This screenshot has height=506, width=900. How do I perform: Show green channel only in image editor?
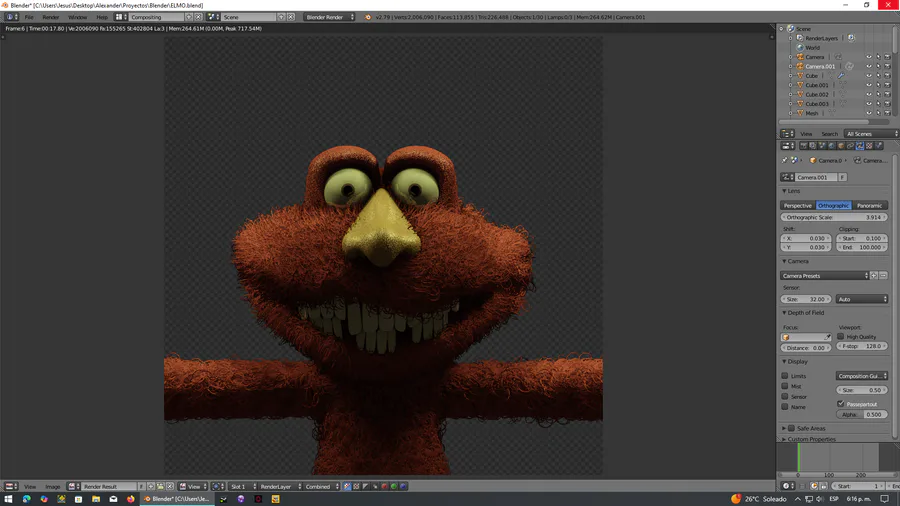[x=394, y=486]
